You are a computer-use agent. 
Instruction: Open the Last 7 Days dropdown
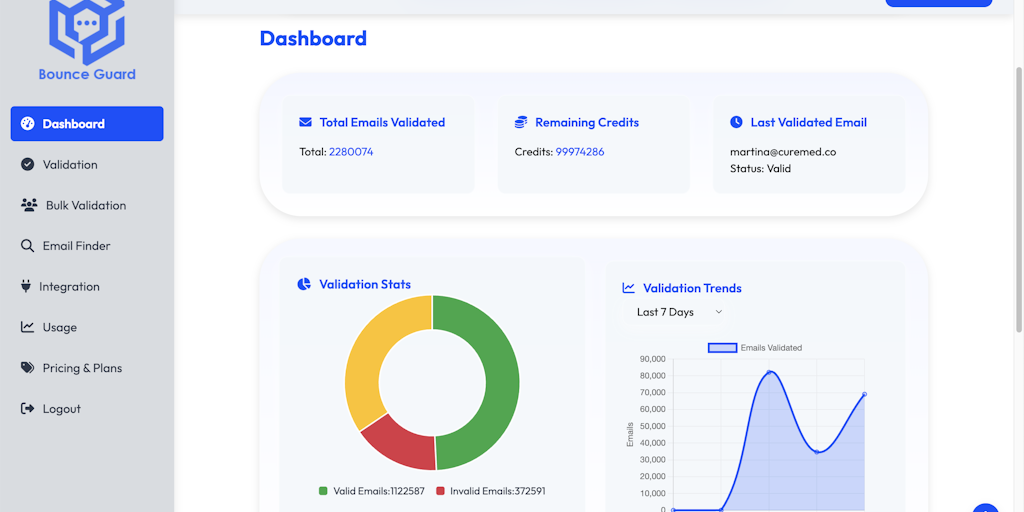click(676, 312)
